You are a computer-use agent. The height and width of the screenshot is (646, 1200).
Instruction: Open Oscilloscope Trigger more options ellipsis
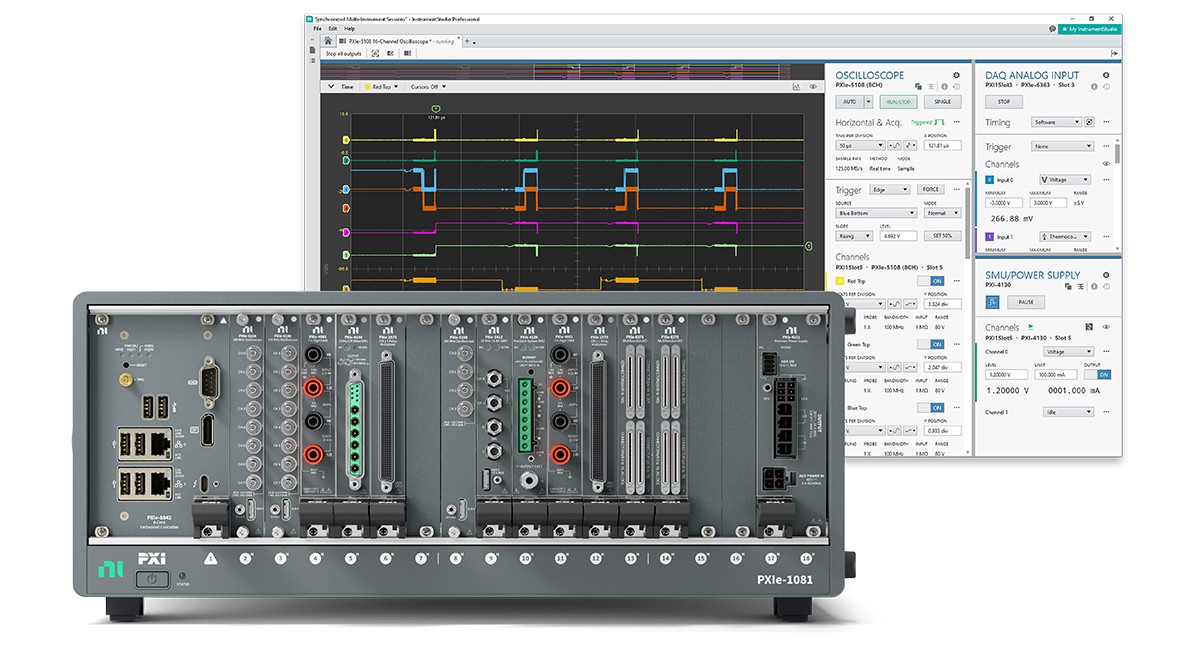pos(957,189)
